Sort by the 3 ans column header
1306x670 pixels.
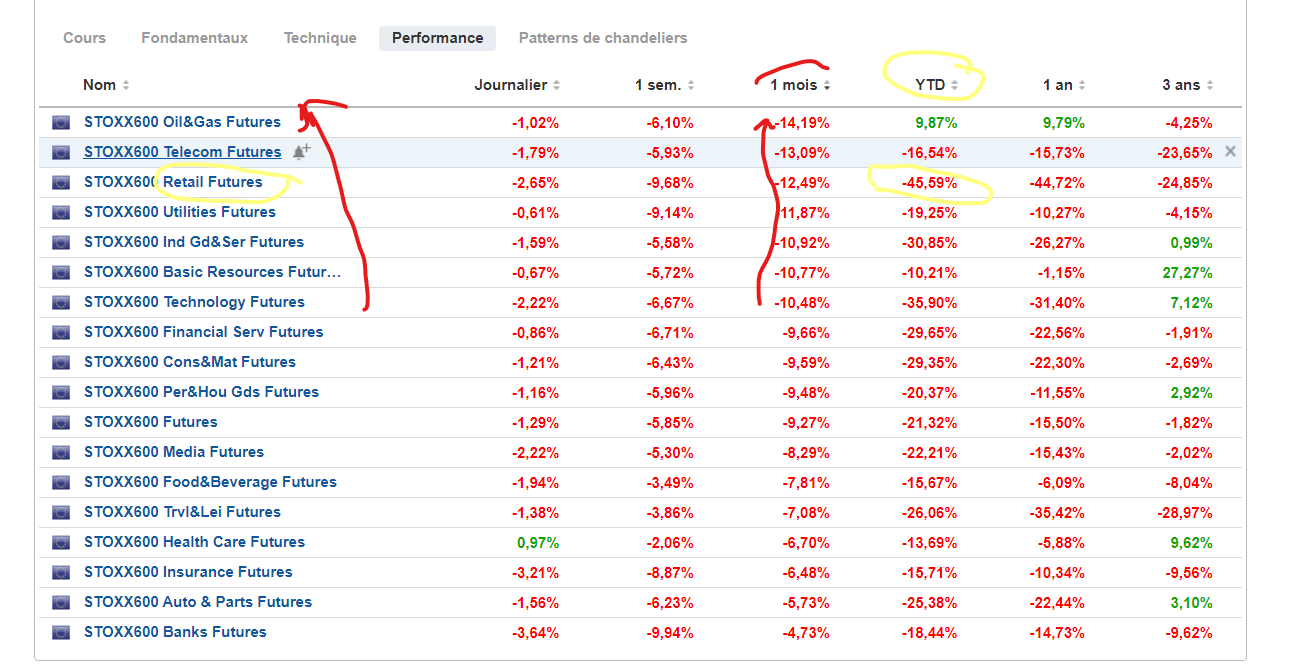(1188, 85)
